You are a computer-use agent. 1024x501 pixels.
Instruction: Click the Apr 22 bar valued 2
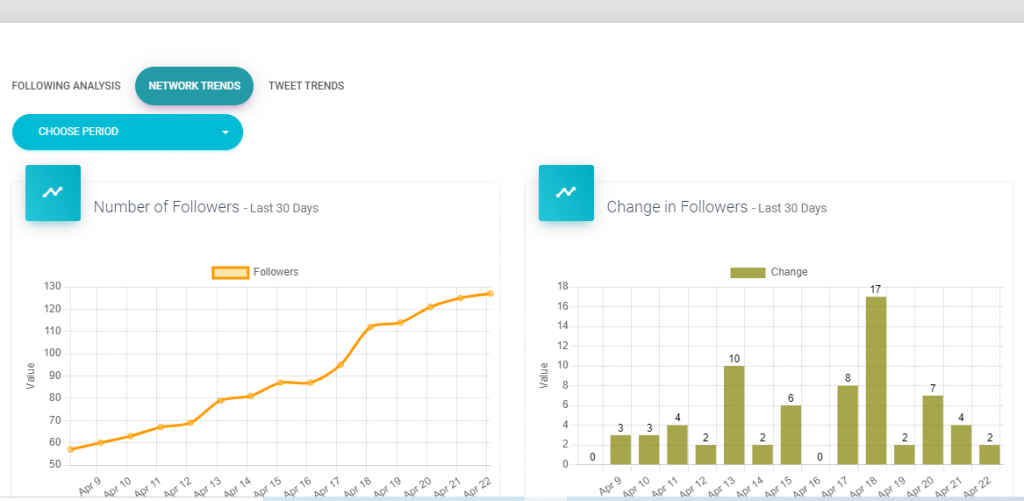pyautogui.click(x=989, y=455)
